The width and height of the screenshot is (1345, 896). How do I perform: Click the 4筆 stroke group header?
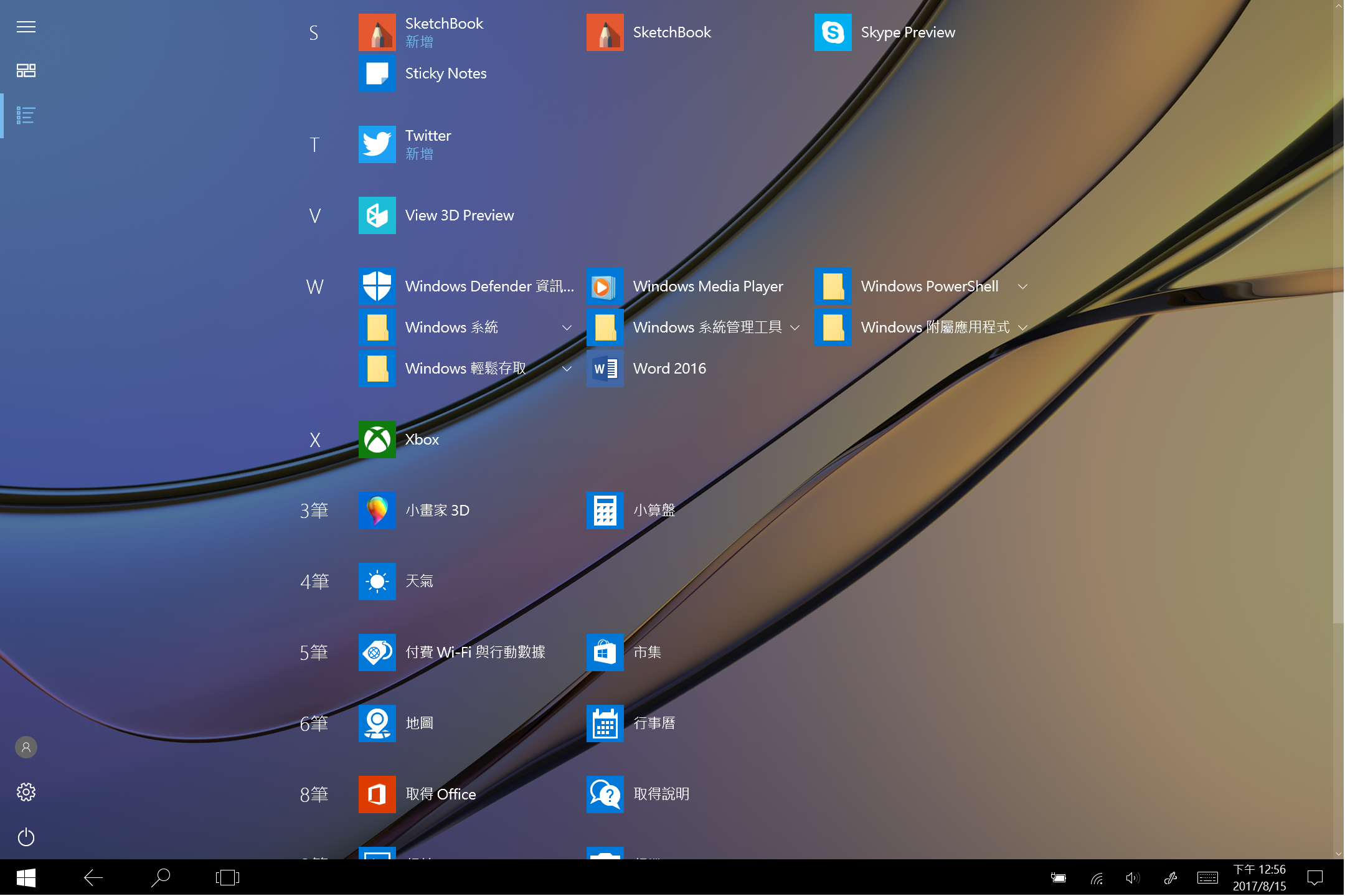[x=314, y=582]
